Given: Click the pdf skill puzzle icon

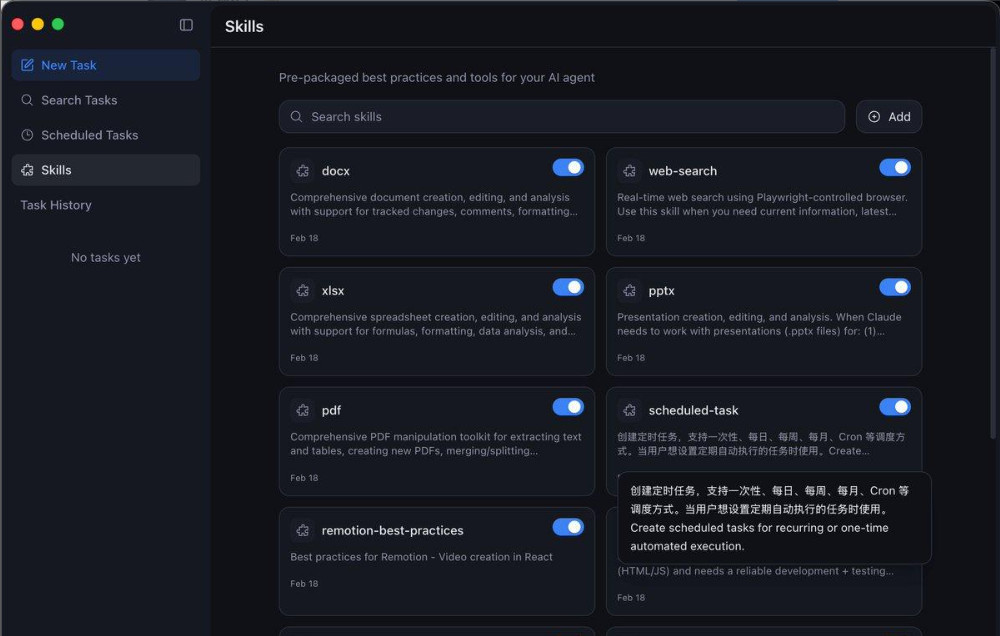Looking at the screenshot, I should point(302,410).
